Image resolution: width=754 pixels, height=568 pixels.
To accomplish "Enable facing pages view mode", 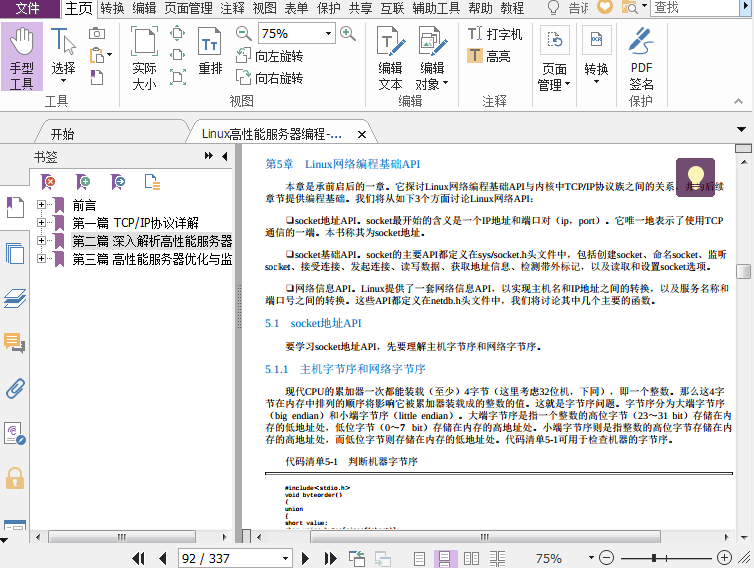I will tap(471, 558).
